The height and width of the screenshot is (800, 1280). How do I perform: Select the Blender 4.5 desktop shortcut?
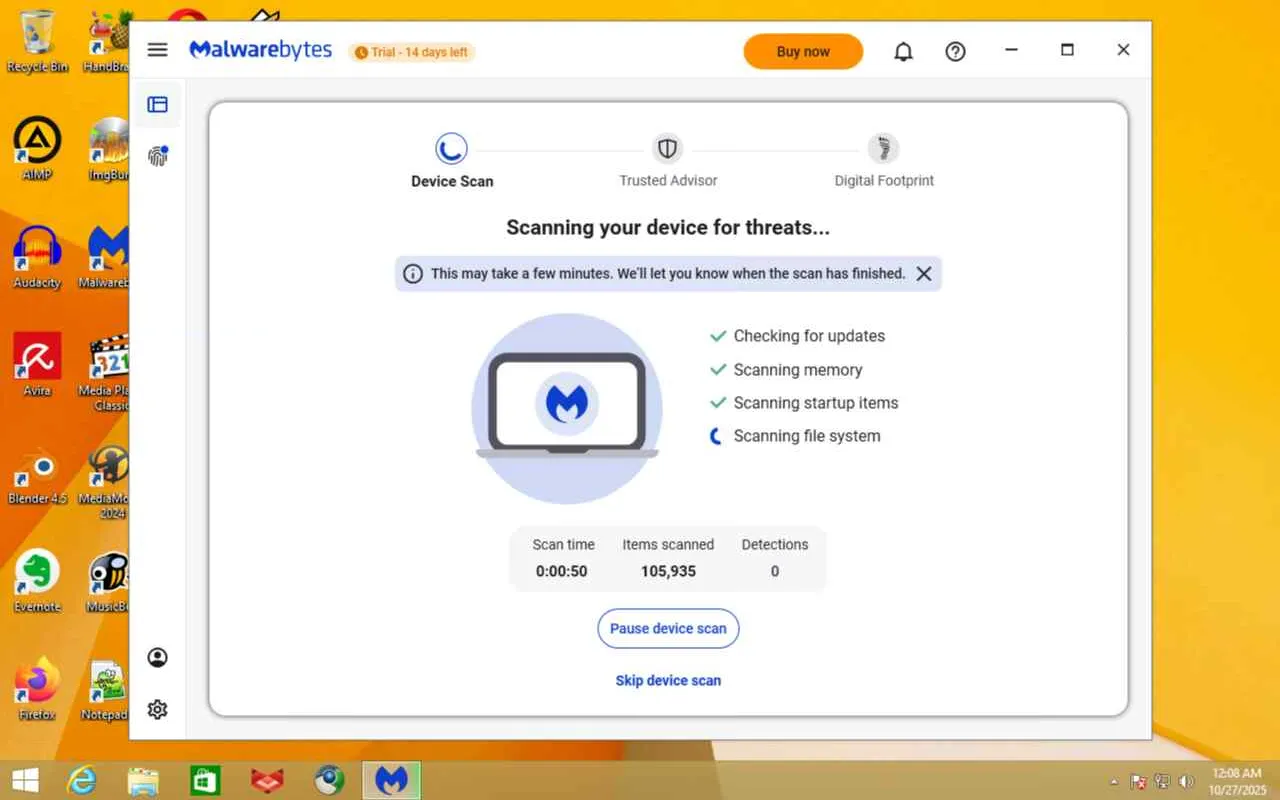point(37,475)
